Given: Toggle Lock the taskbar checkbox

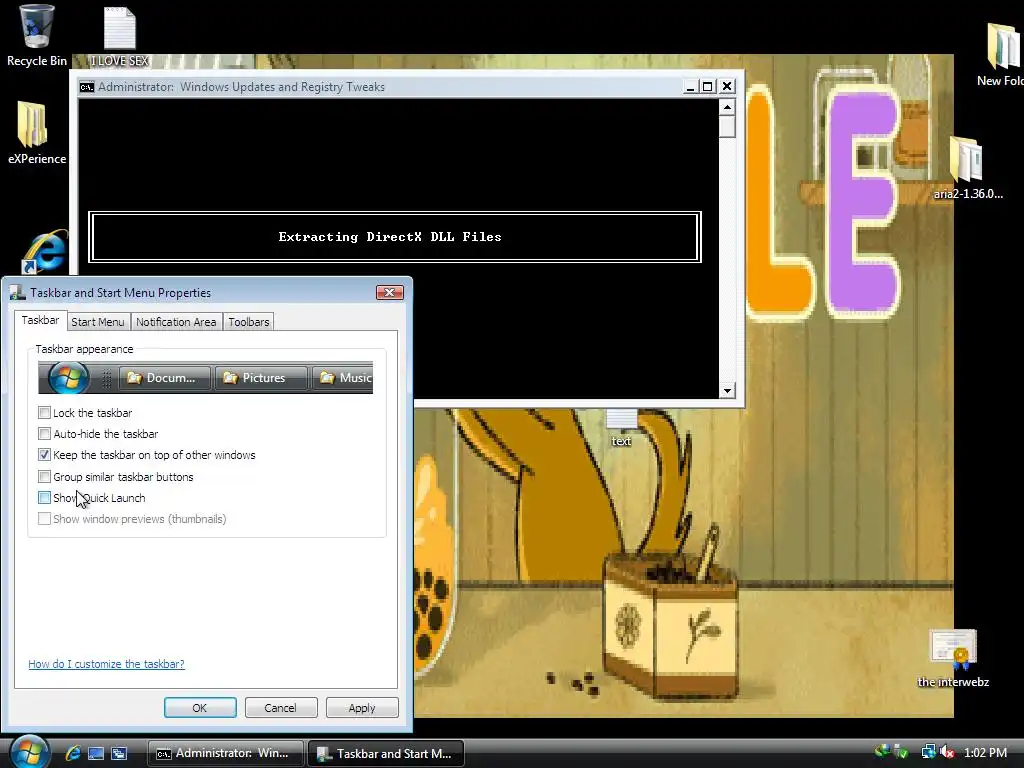Looking at the screenshot, I should [x=44, y=413].
